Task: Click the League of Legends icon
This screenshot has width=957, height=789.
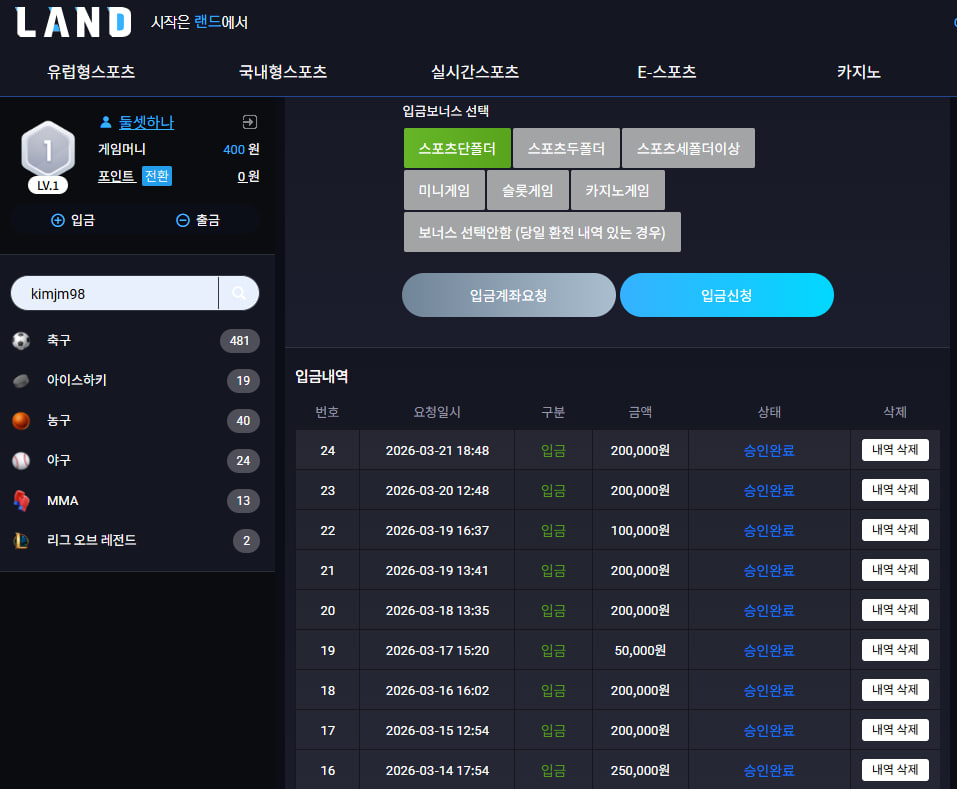Action: tap(21, 541)
